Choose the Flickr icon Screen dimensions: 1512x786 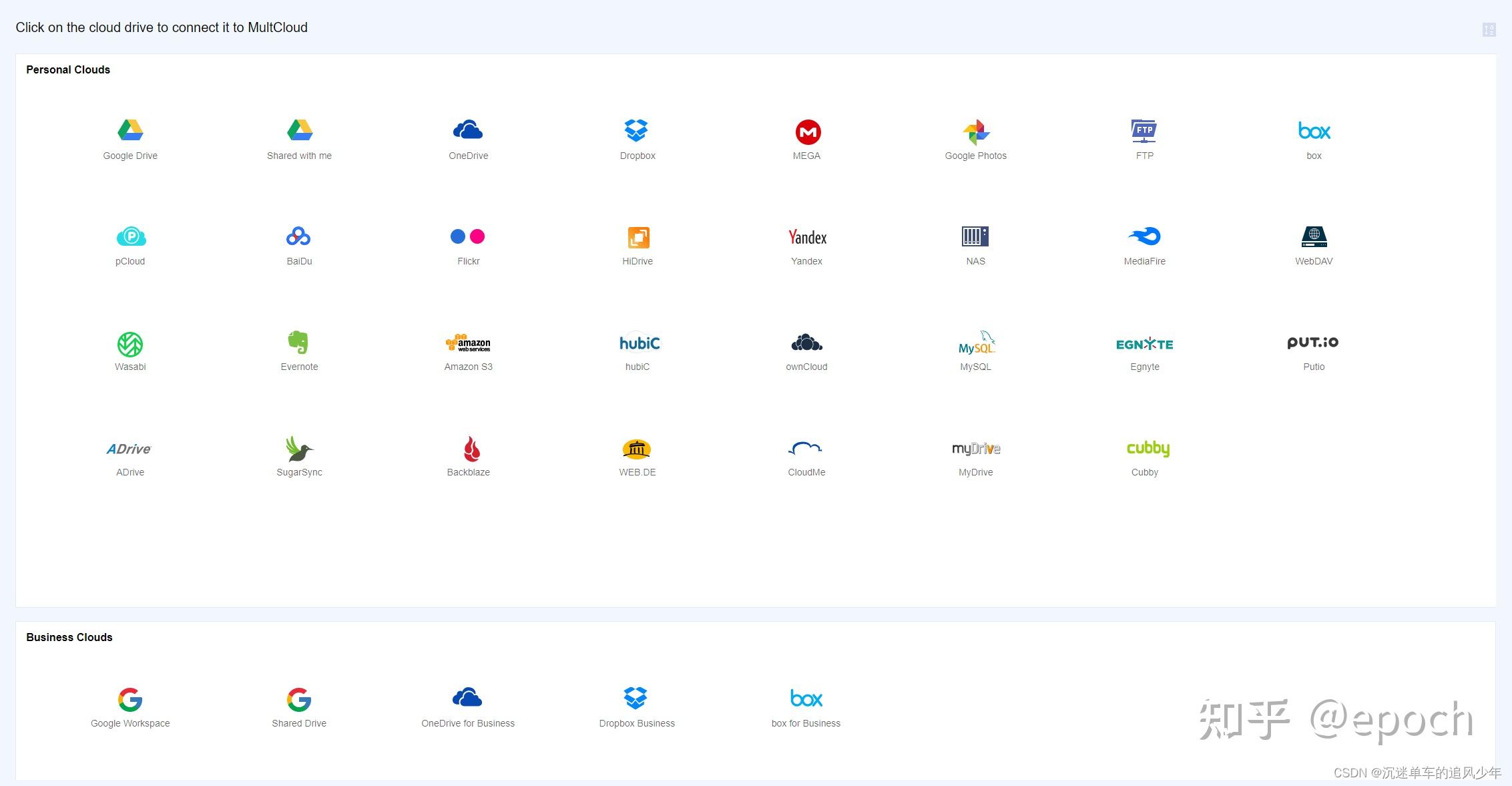pos(468,236)
